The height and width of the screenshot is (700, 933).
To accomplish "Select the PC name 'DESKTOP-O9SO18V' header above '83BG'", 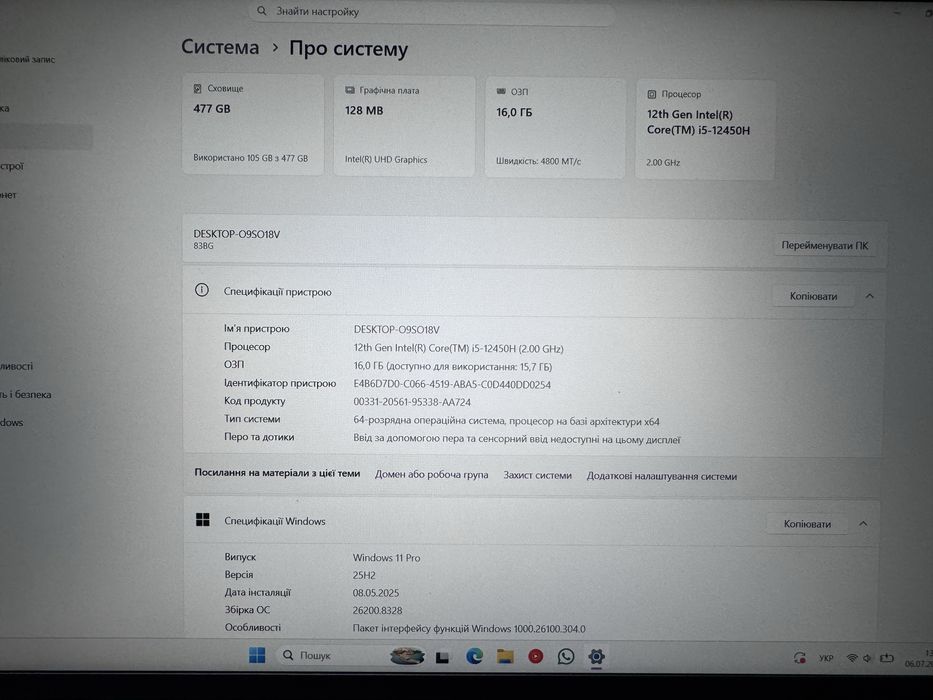I will [236, 234].
